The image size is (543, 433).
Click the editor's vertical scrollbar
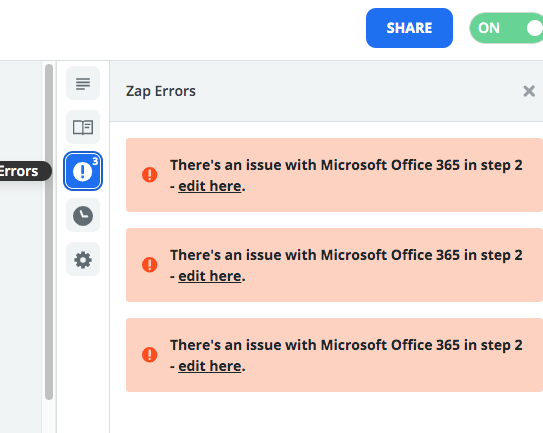coord(49,232)
